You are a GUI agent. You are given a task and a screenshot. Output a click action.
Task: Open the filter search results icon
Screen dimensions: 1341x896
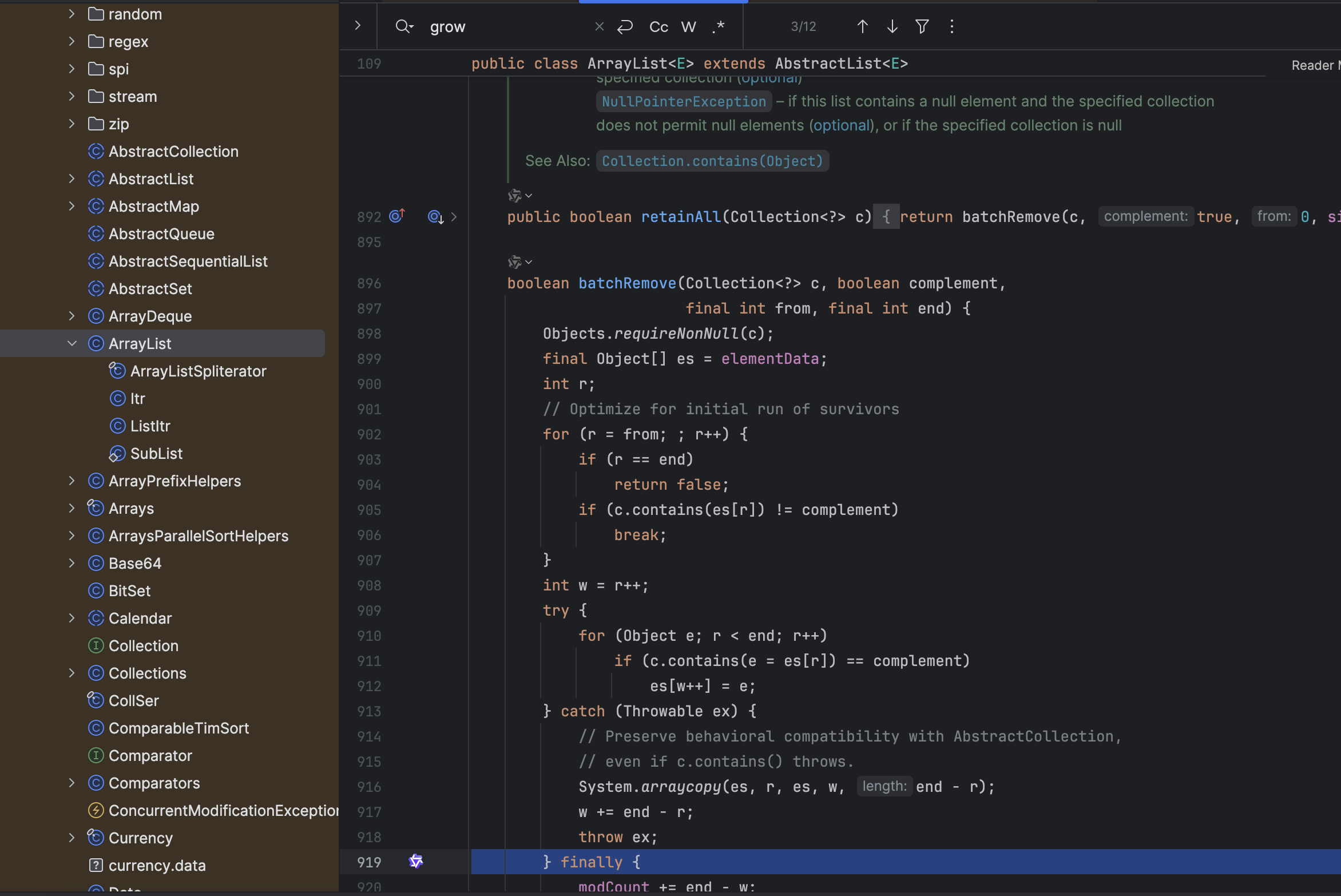click(x=922, y=27)
